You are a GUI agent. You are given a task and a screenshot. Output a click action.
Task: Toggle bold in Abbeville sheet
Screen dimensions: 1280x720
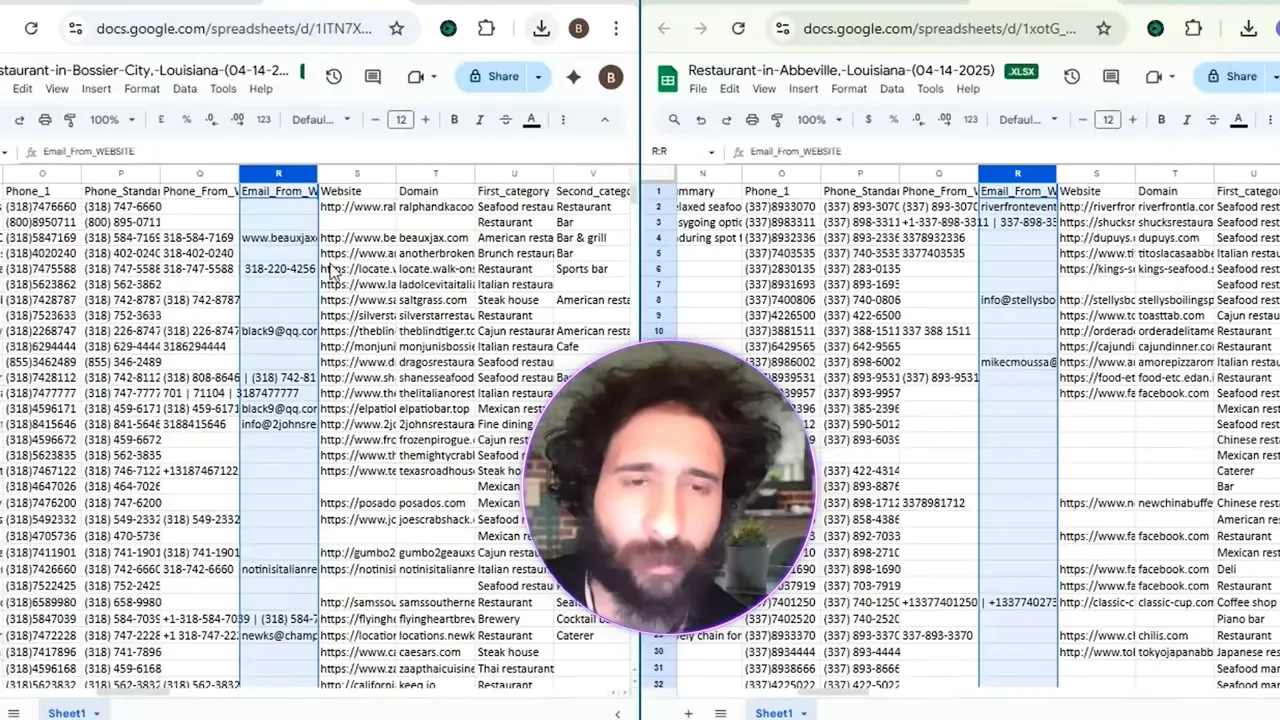1161,120
